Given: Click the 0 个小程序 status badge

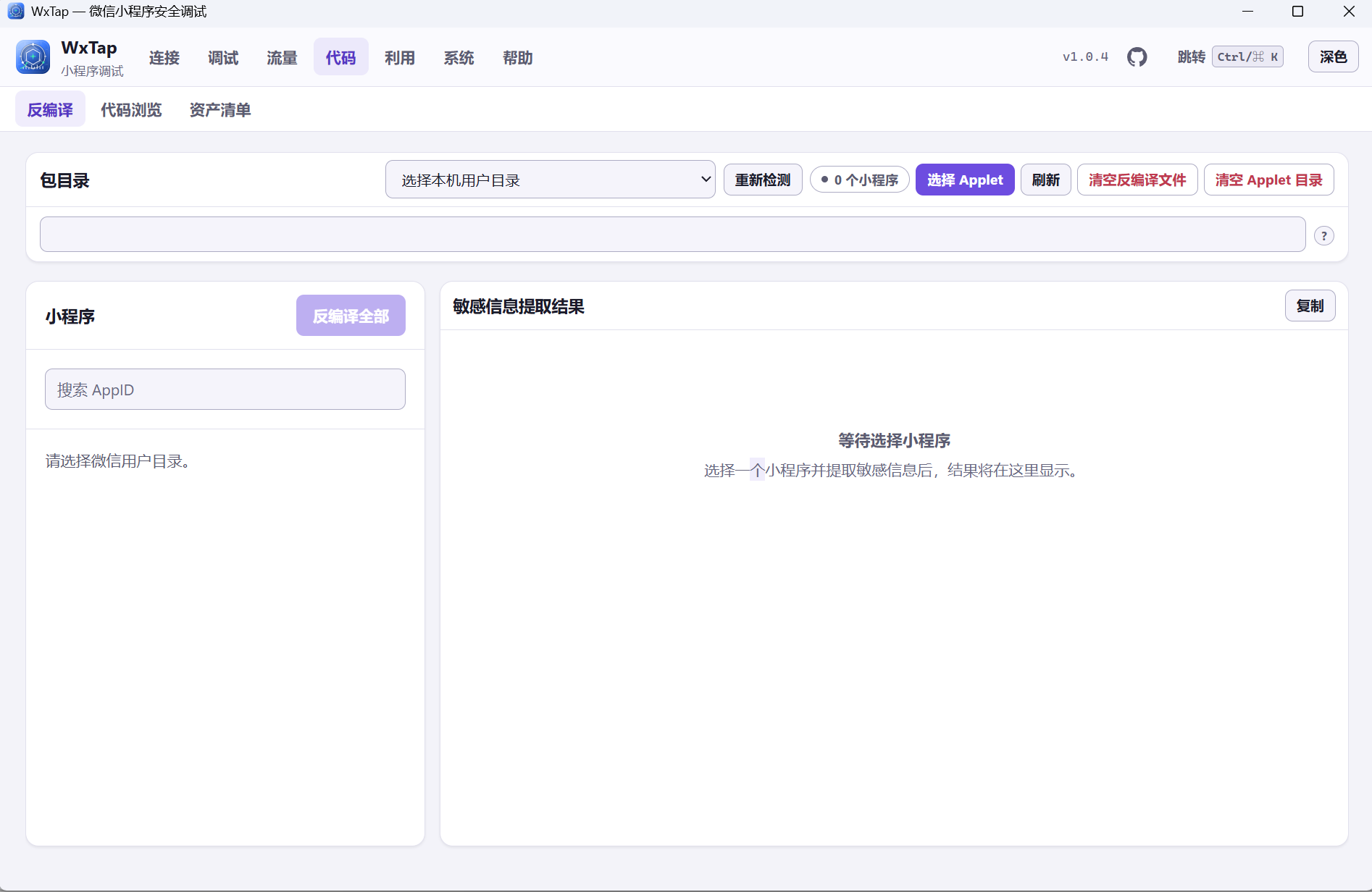Looking at the screenshot, I should point(859,180).
